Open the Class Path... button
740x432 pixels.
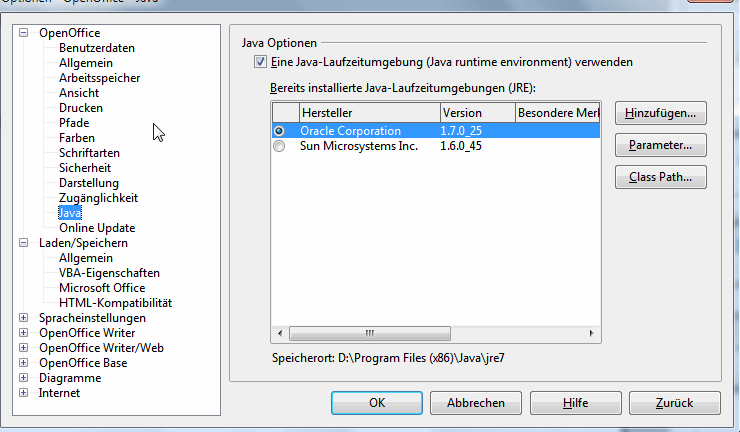[x=660, y=178]
